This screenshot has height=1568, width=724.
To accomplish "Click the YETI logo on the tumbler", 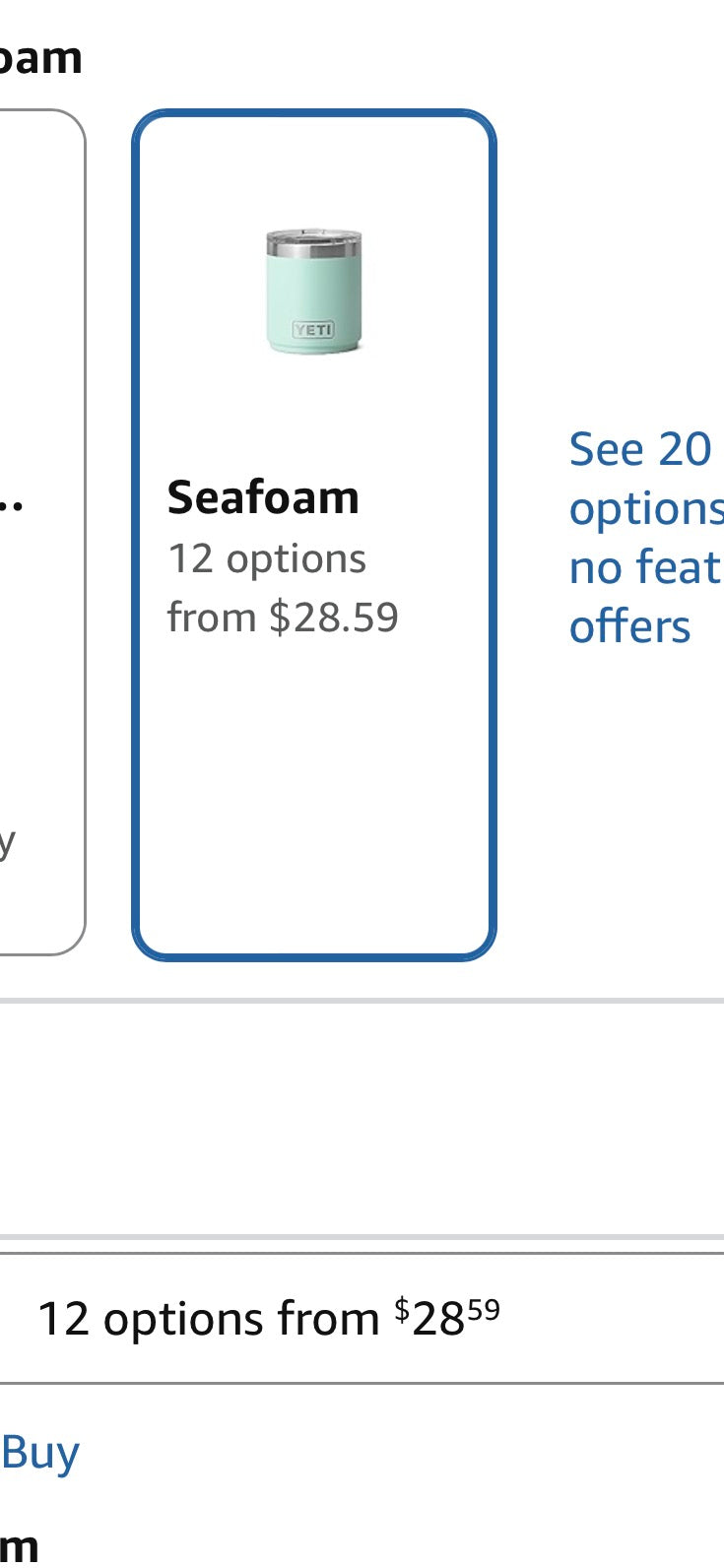I will pyautogui.click(x=313, y=330).
